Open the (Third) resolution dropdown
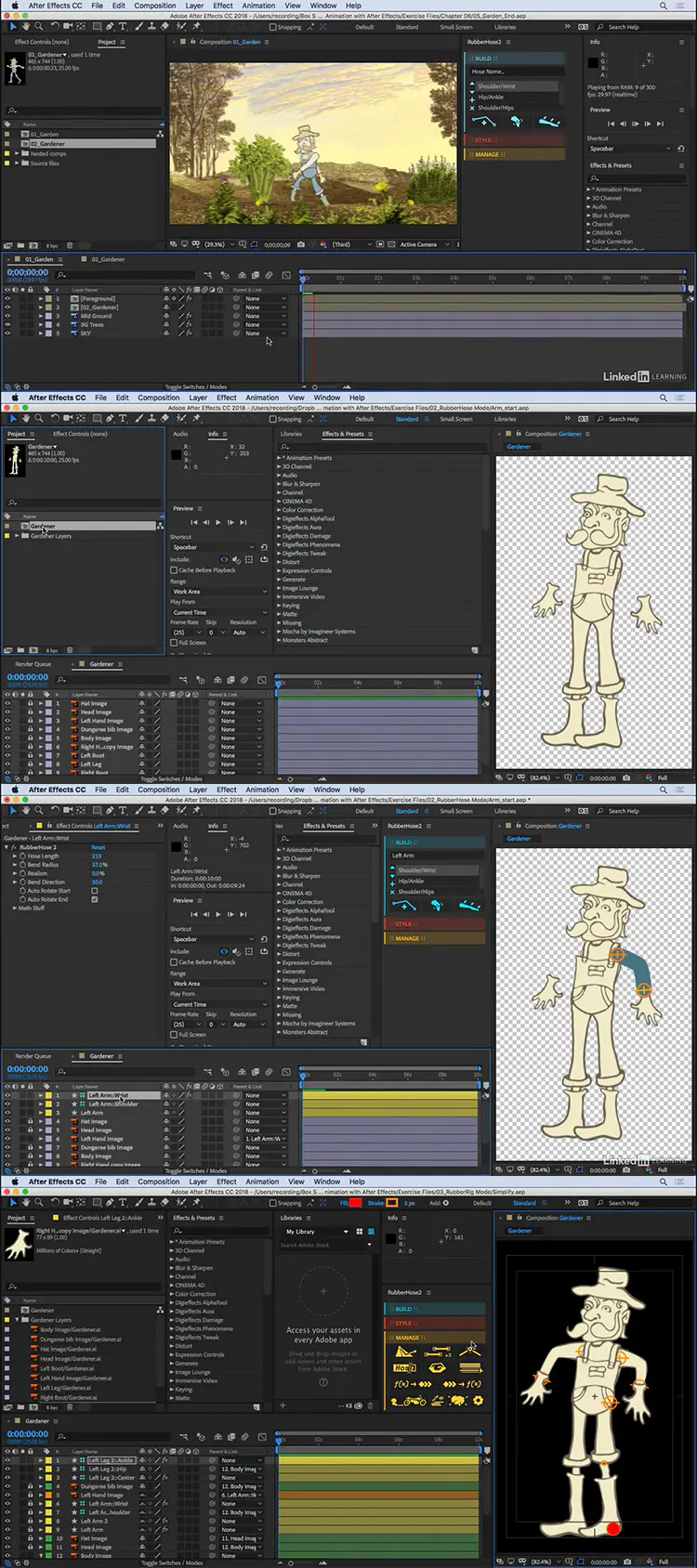 pos(350,244)
